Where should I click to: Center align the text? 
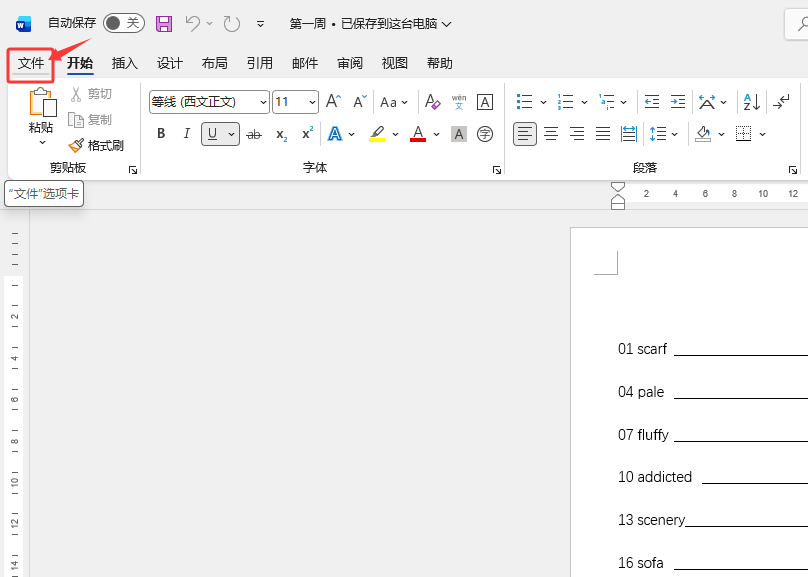coord(551,134)
